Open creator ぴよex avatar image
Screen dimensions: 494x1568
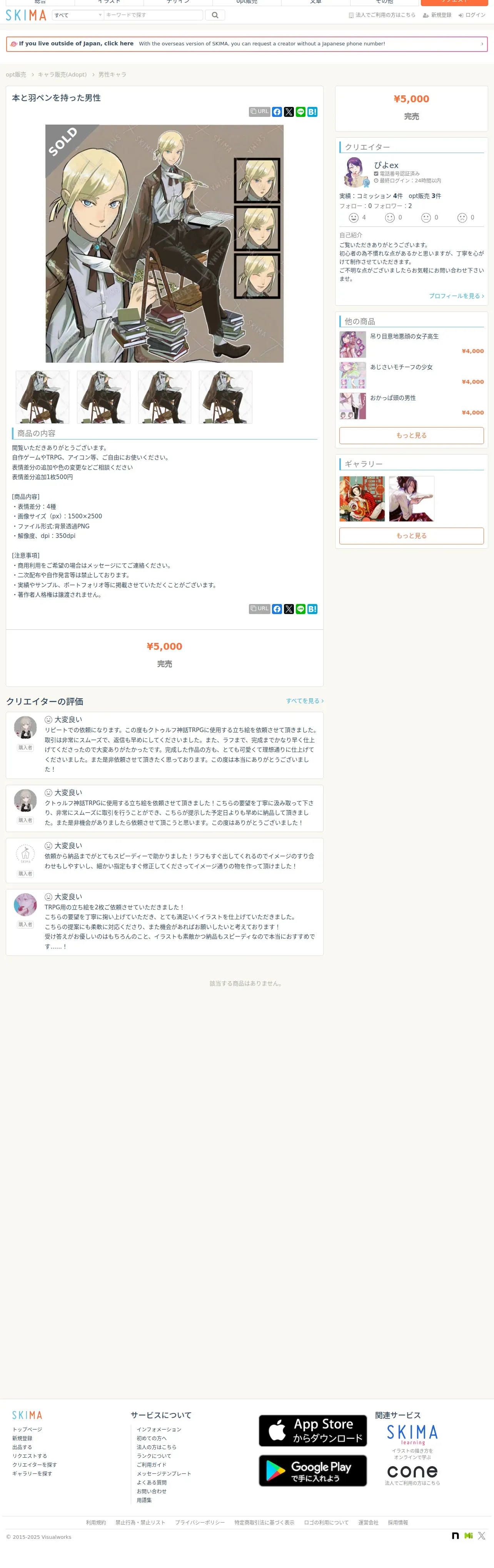354,171
